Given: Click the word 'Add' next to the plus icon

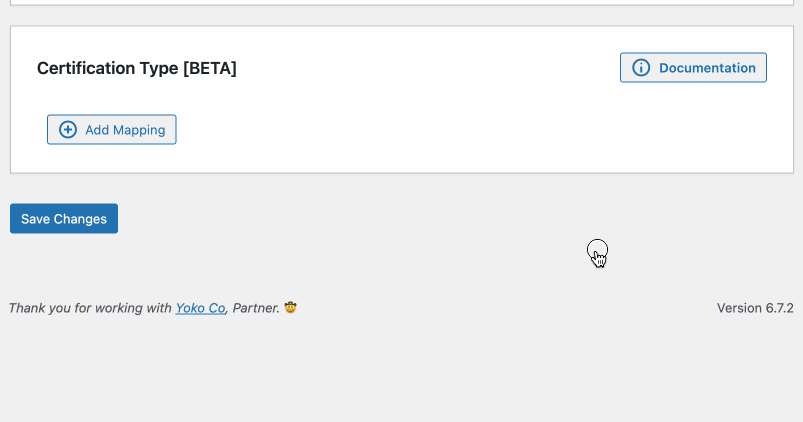Looking at the screenshot, I should click(x=97, y=130).
